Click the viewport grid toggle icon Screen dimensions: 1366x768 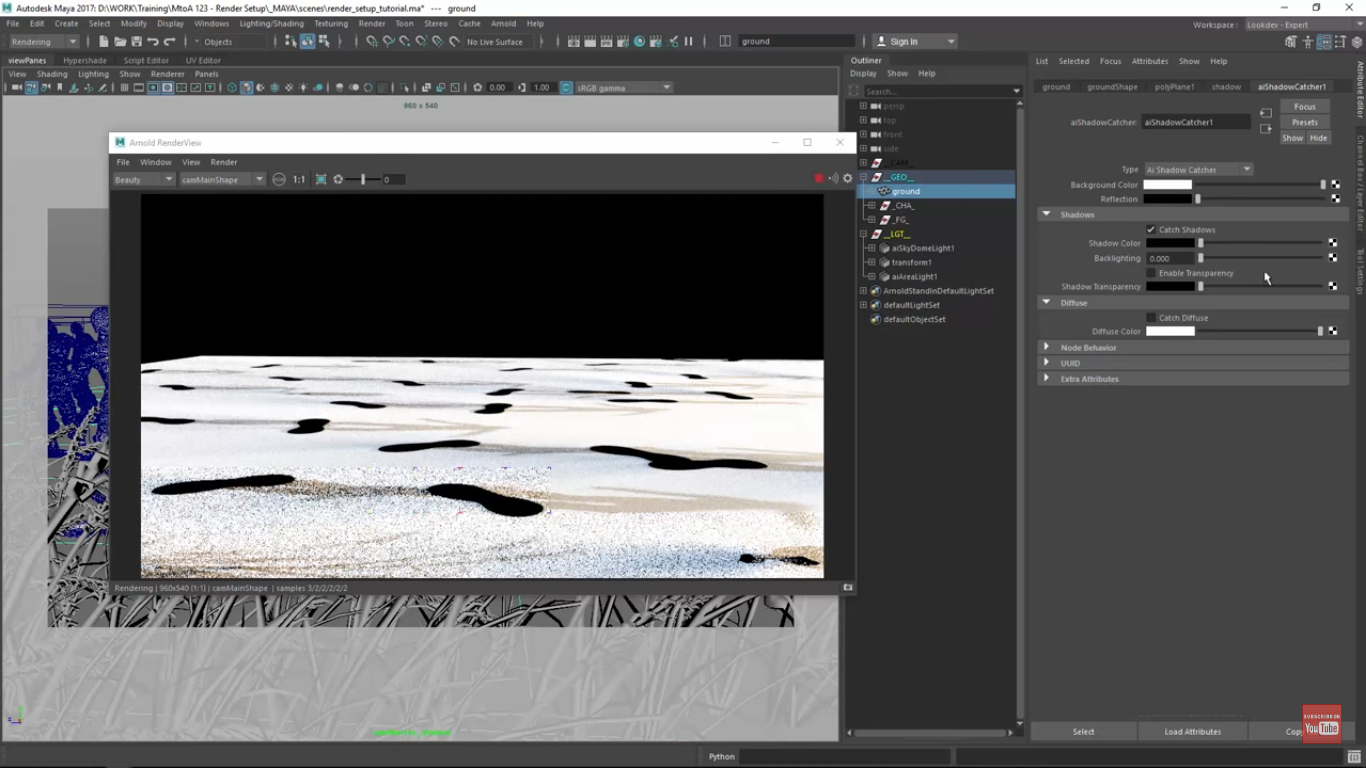coord(124,88)
